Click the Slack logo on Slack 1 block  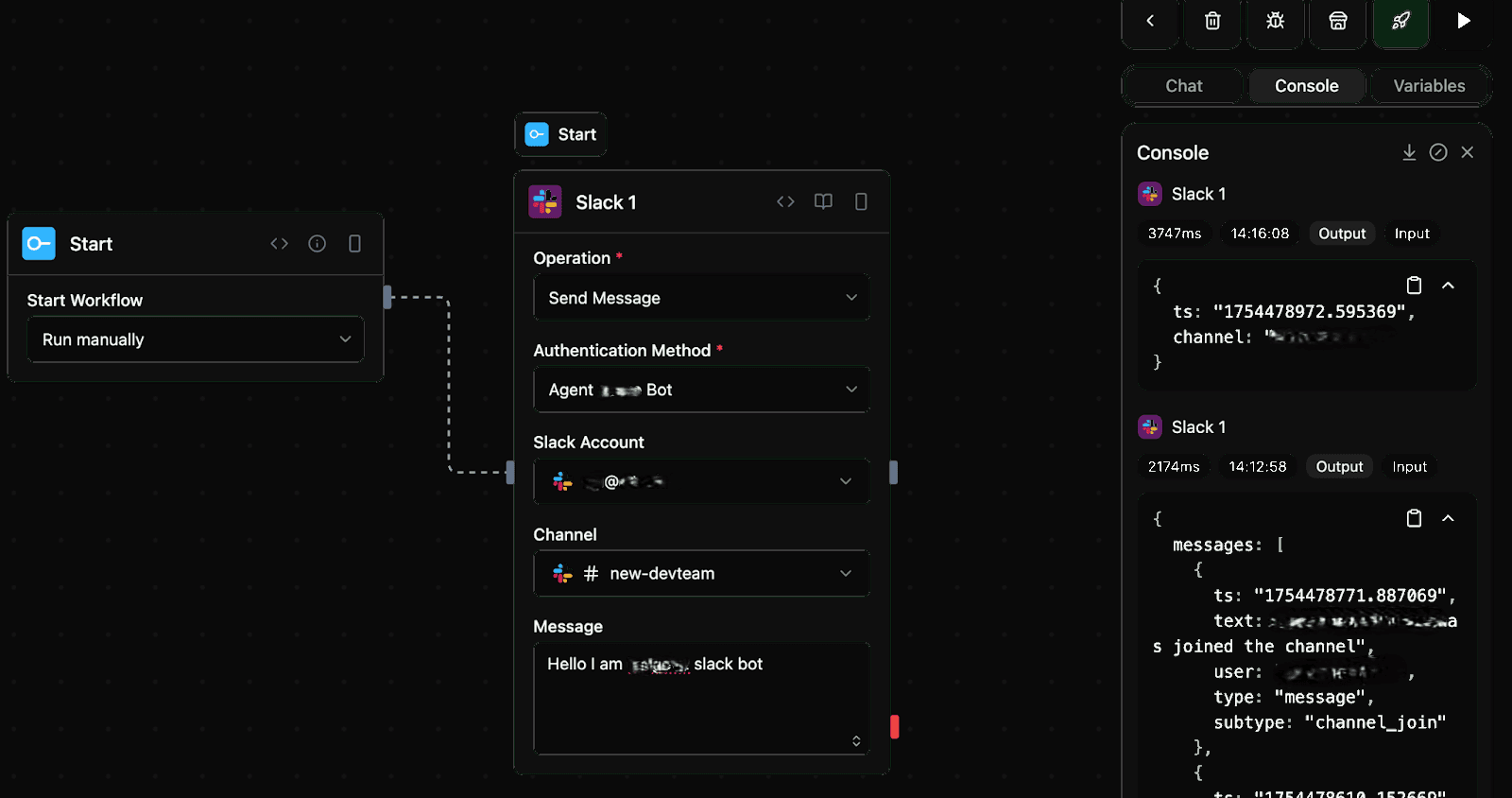click(545, 201)
